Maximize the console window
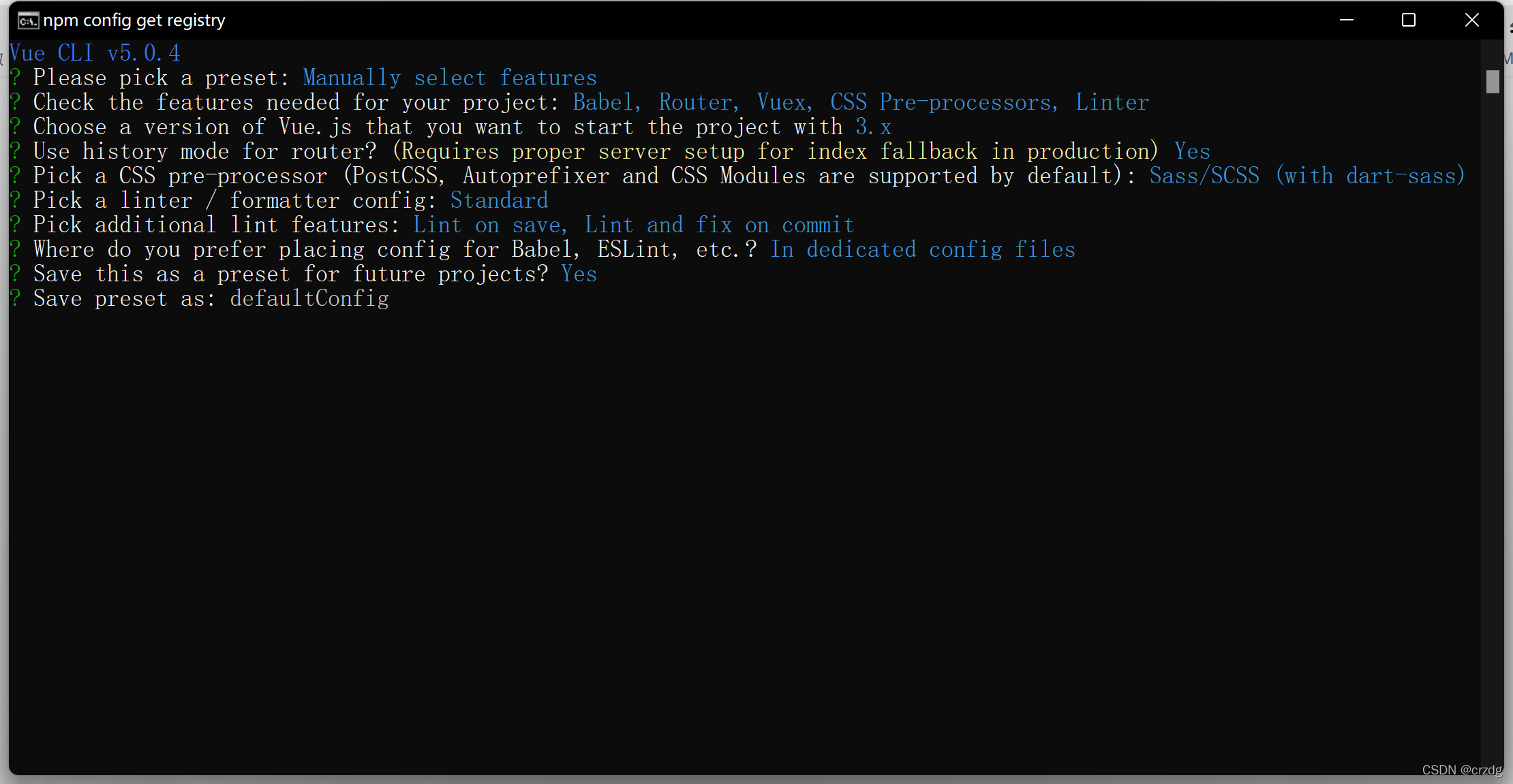The image size is (1513, 784). 1408,20
